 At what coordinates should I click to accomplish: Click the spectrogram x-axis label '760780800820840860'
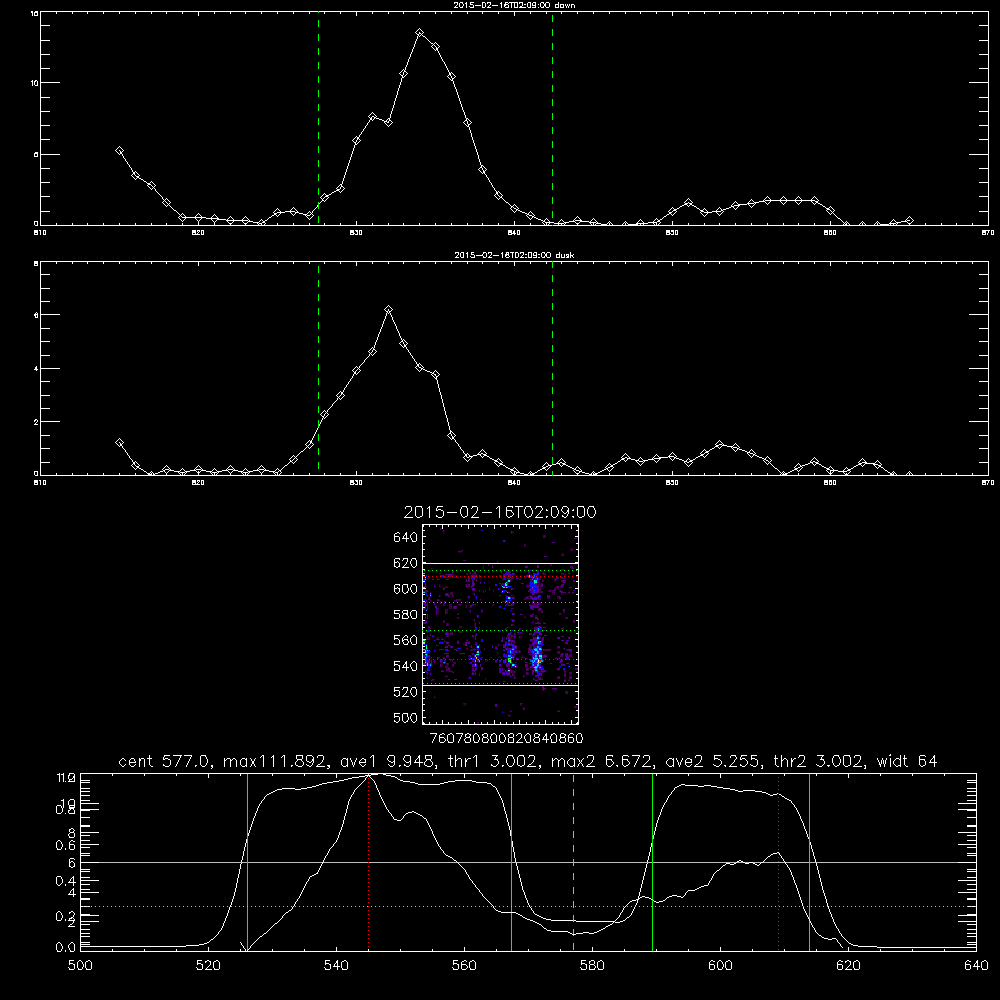click(x=507, y=738)
